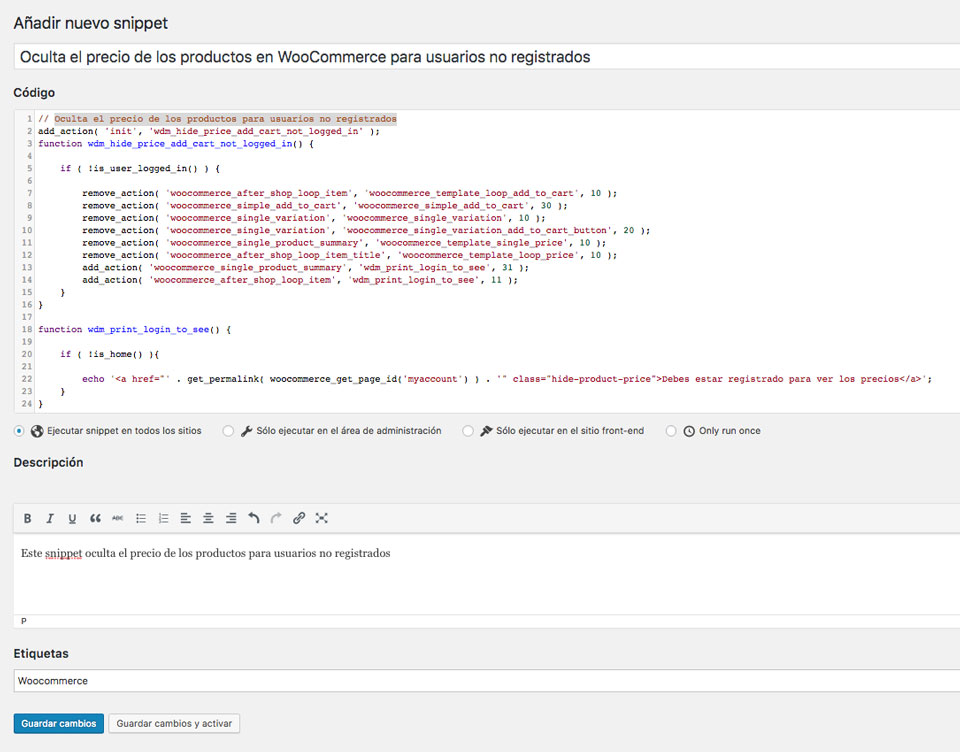Undo last edit in description
The width and height of the screenshot is (960, 752).
click(x=253, y=519)
